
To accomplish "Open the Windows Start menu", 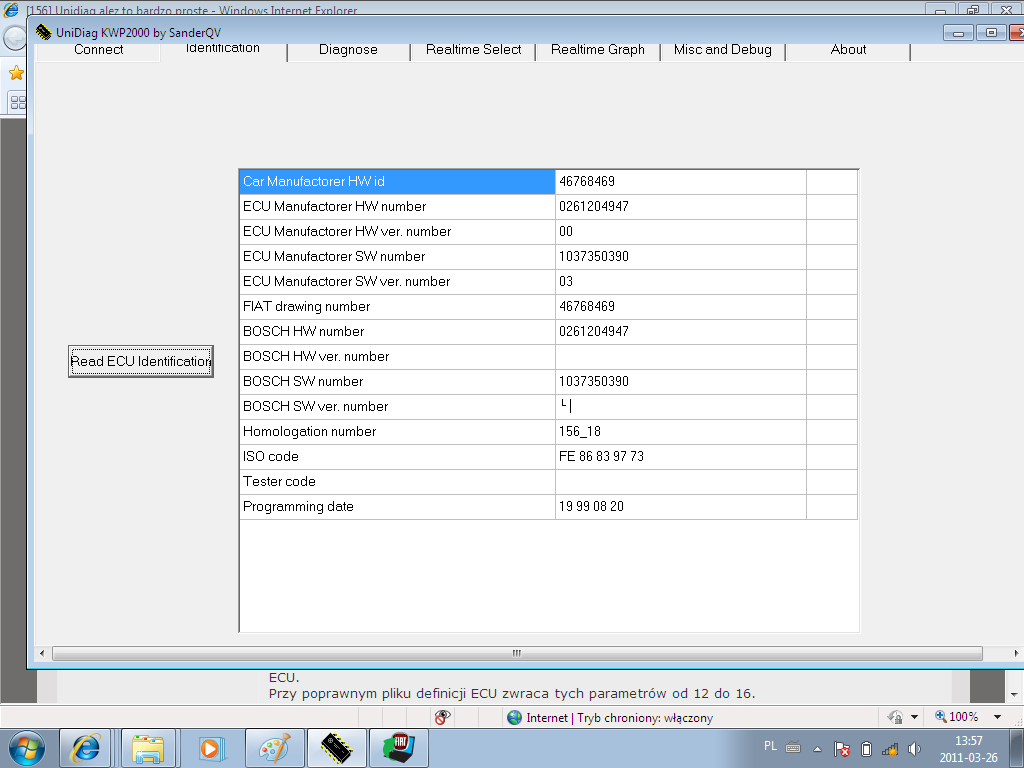I will 27,748.
